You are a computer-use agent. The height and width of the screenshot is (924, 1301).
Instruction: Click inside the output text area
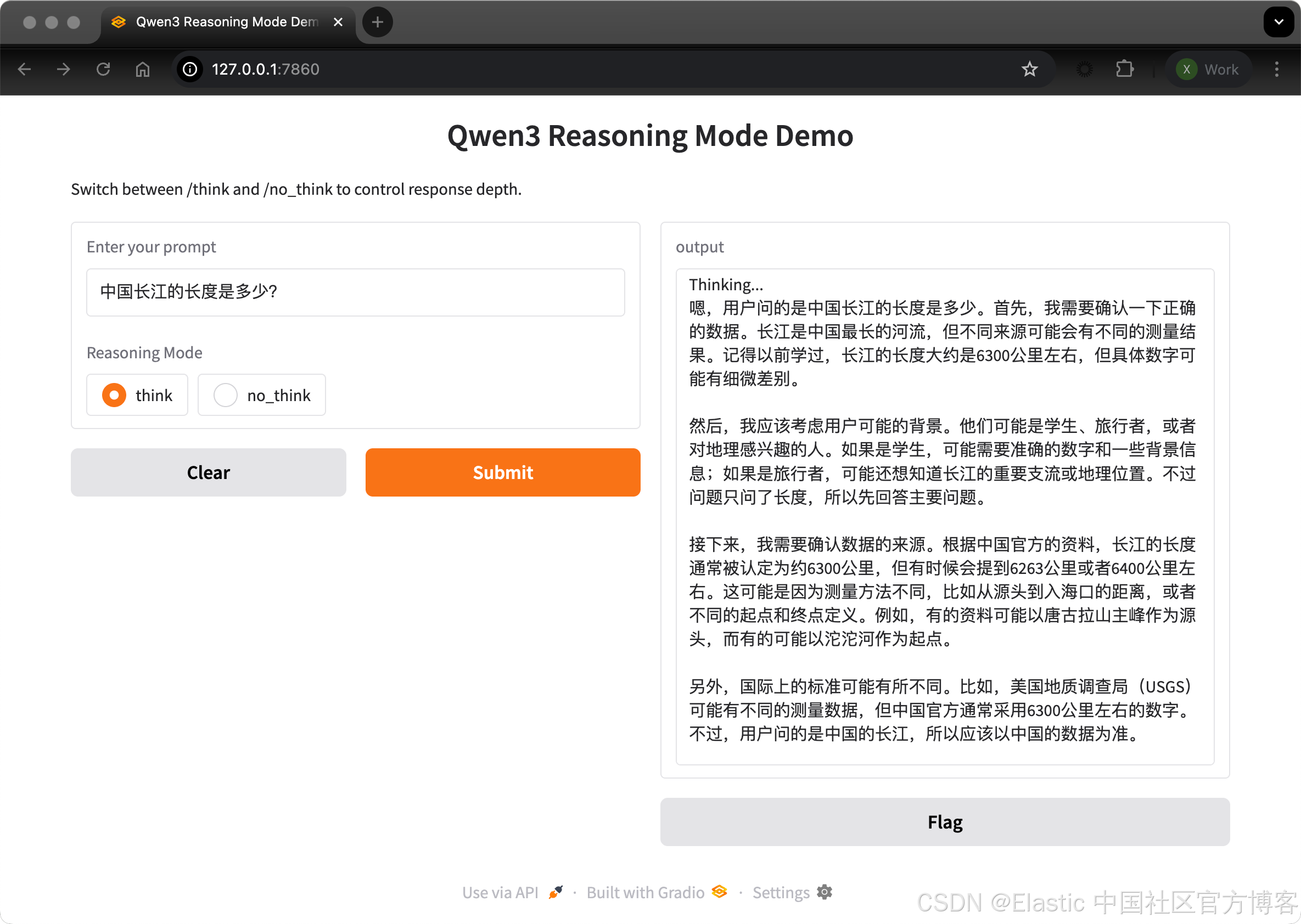945,517
